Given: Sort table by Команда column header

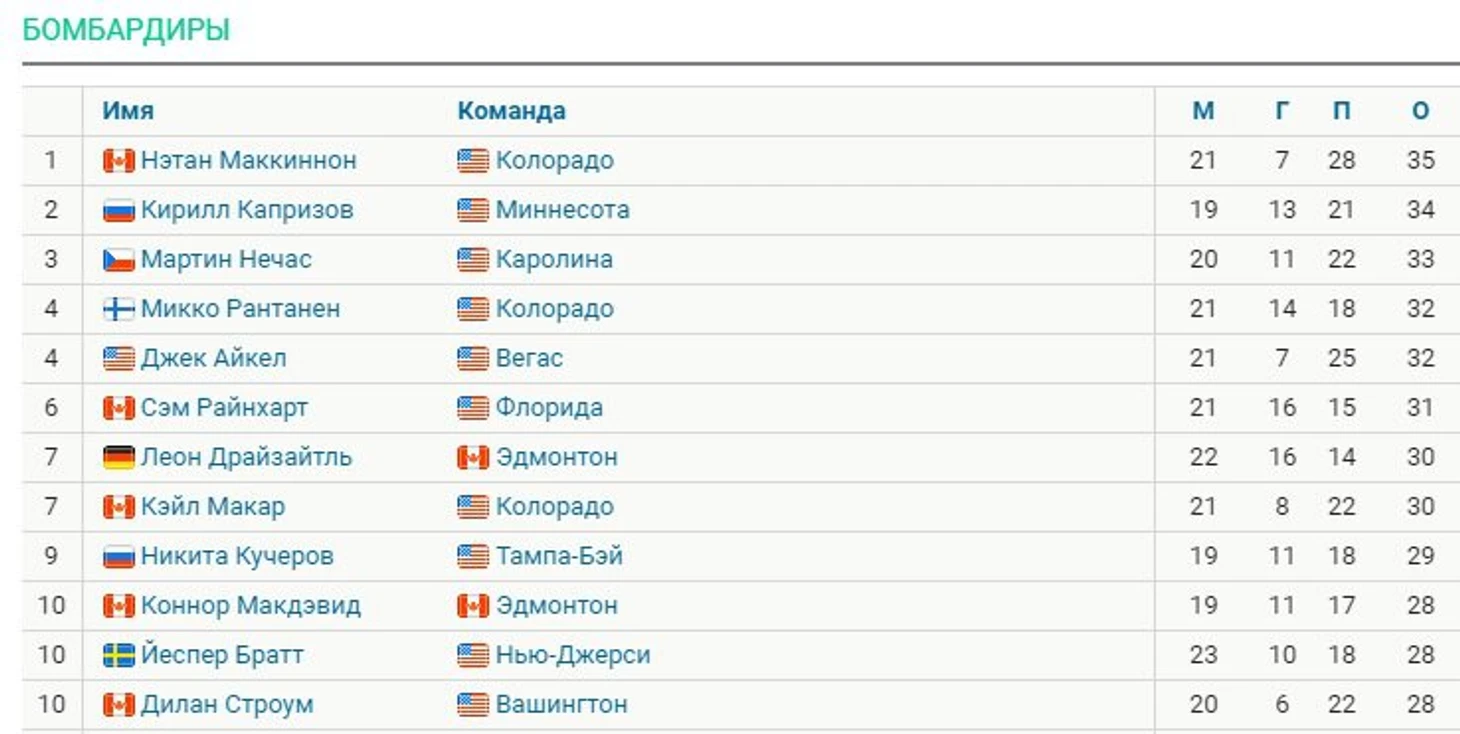Looking at the screenshot, I should click(x=512, y=111).
